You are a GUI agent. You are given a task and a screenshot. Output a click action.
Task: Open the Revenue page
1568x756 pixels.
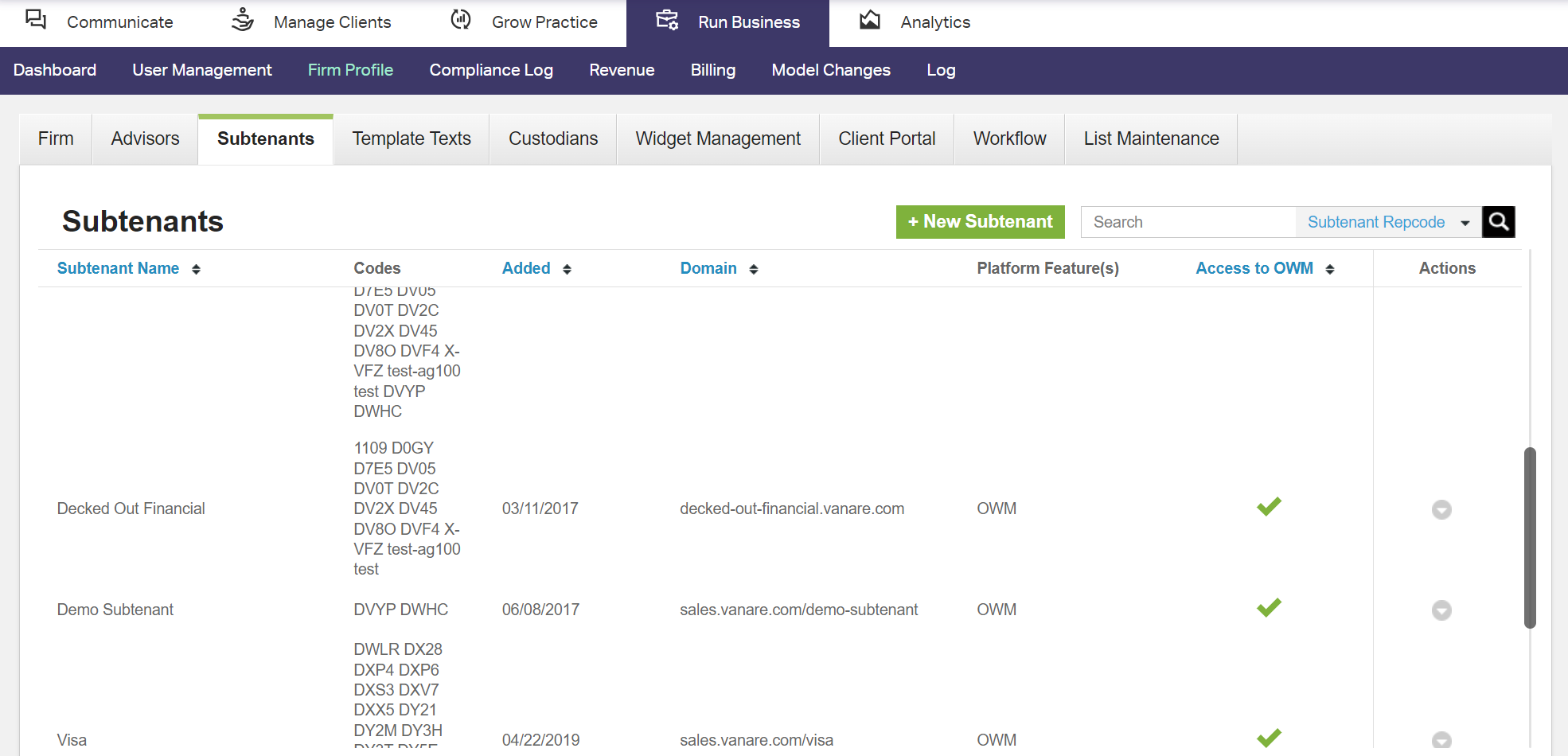tap(622, 70)
